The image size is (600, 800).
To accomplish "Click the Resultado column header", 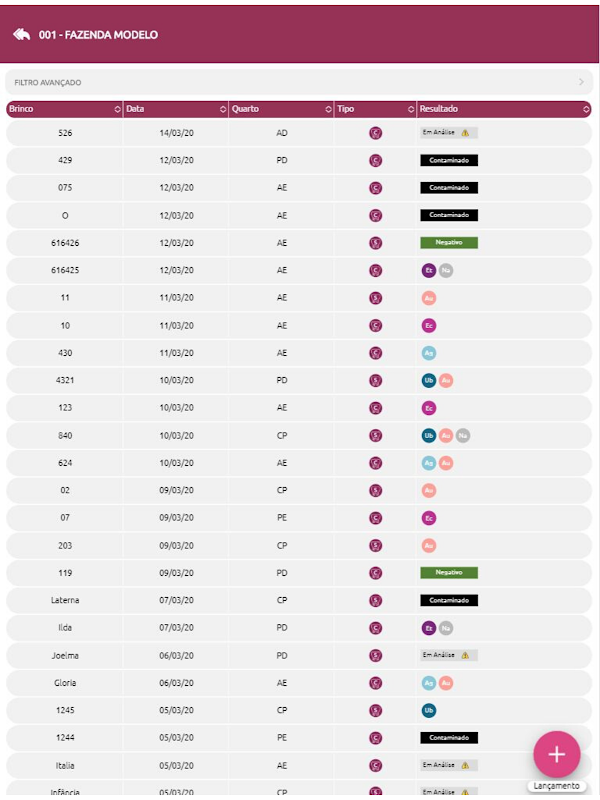I will pyautogui.click(x=500, y=109).
